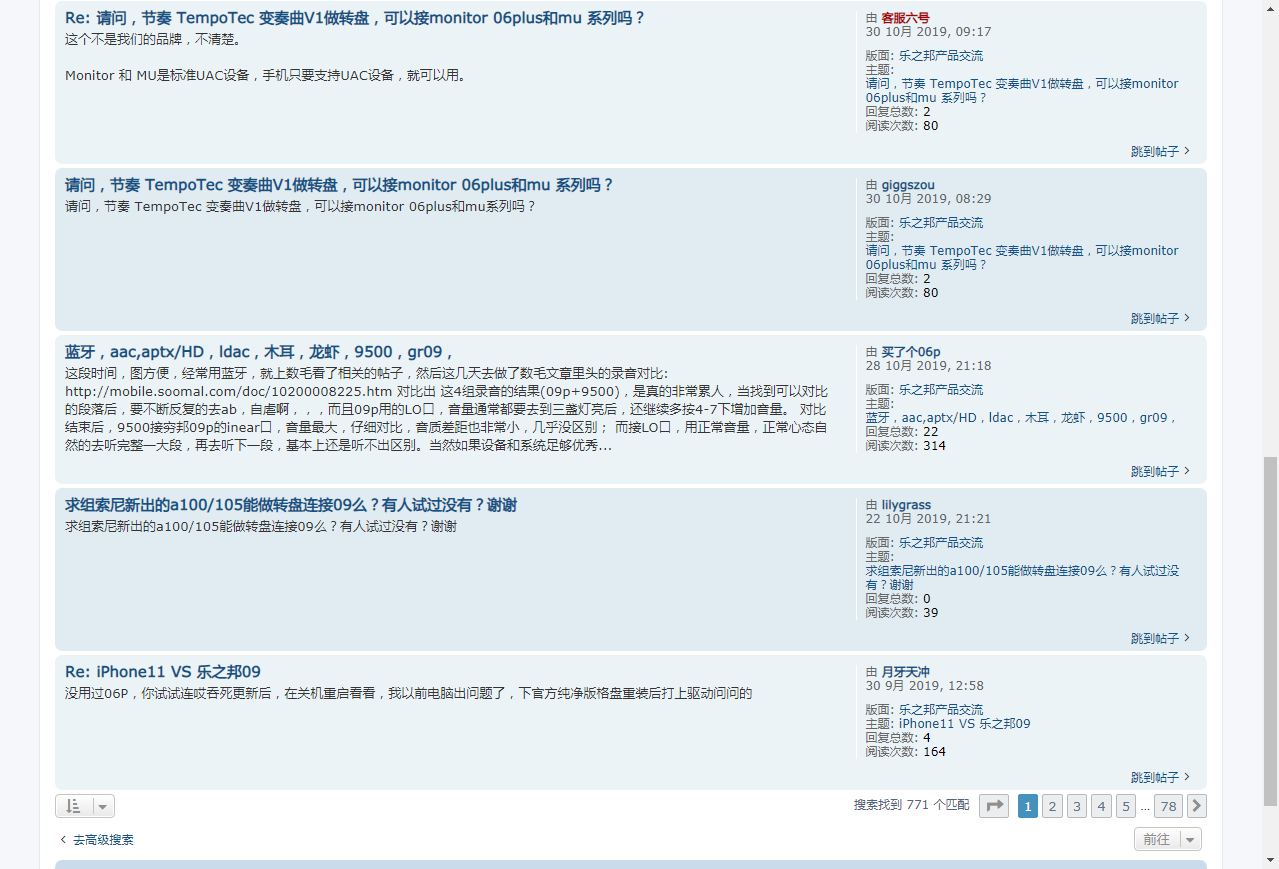
Task: Click the jump-to-page arrow icon
Action: (x=993, y=806)
